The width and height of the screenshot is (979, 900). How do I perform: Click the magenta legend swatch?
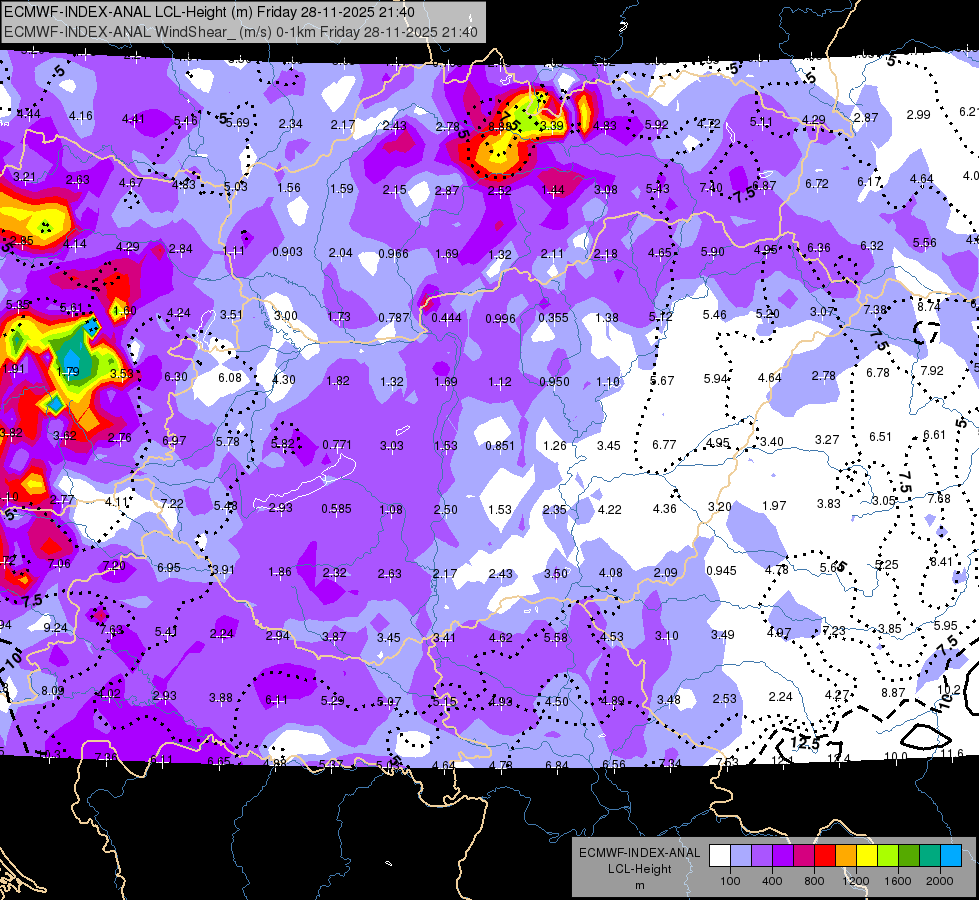(804, 856)
